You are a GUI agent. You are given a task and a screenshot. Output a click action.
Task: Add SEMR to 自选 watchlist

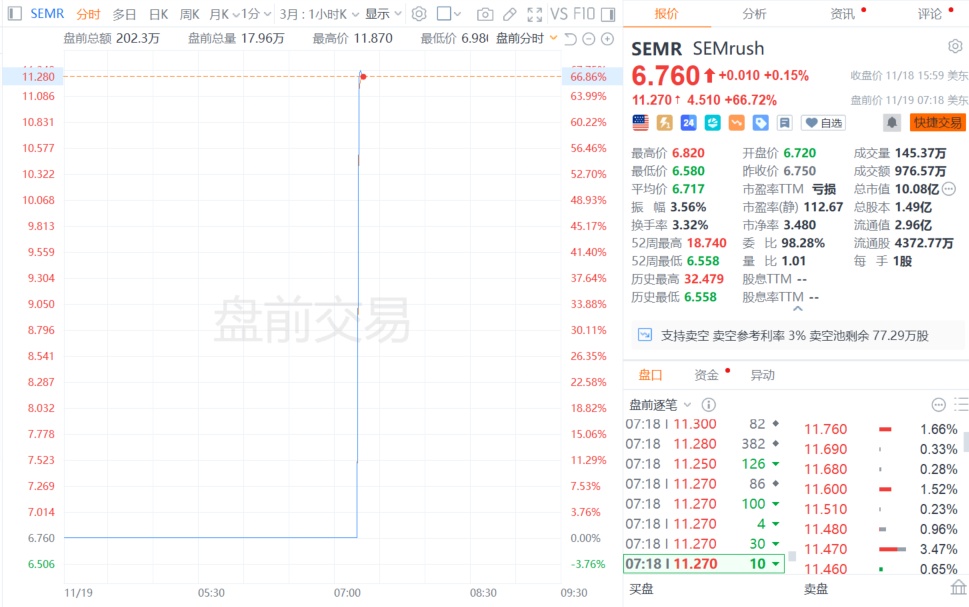coord(824,123)
